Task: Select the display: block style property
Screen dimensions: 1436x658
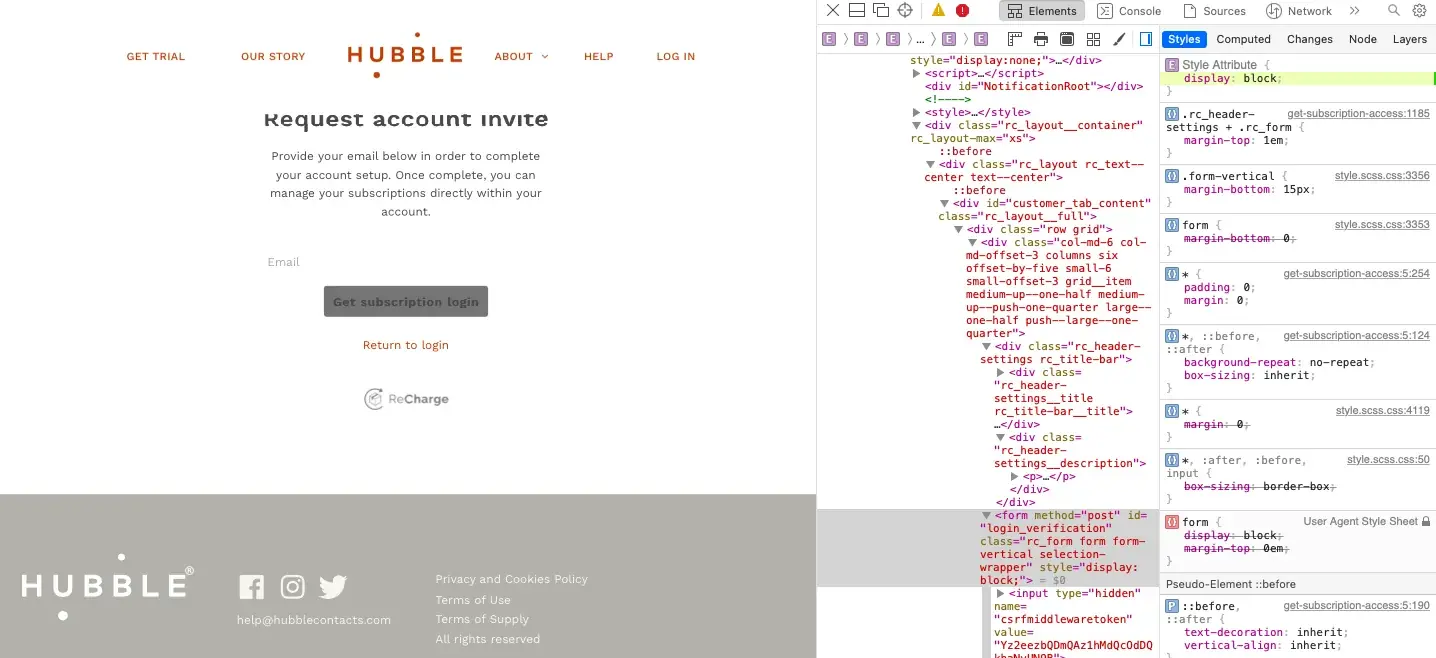Action: tap(1232, 78)
